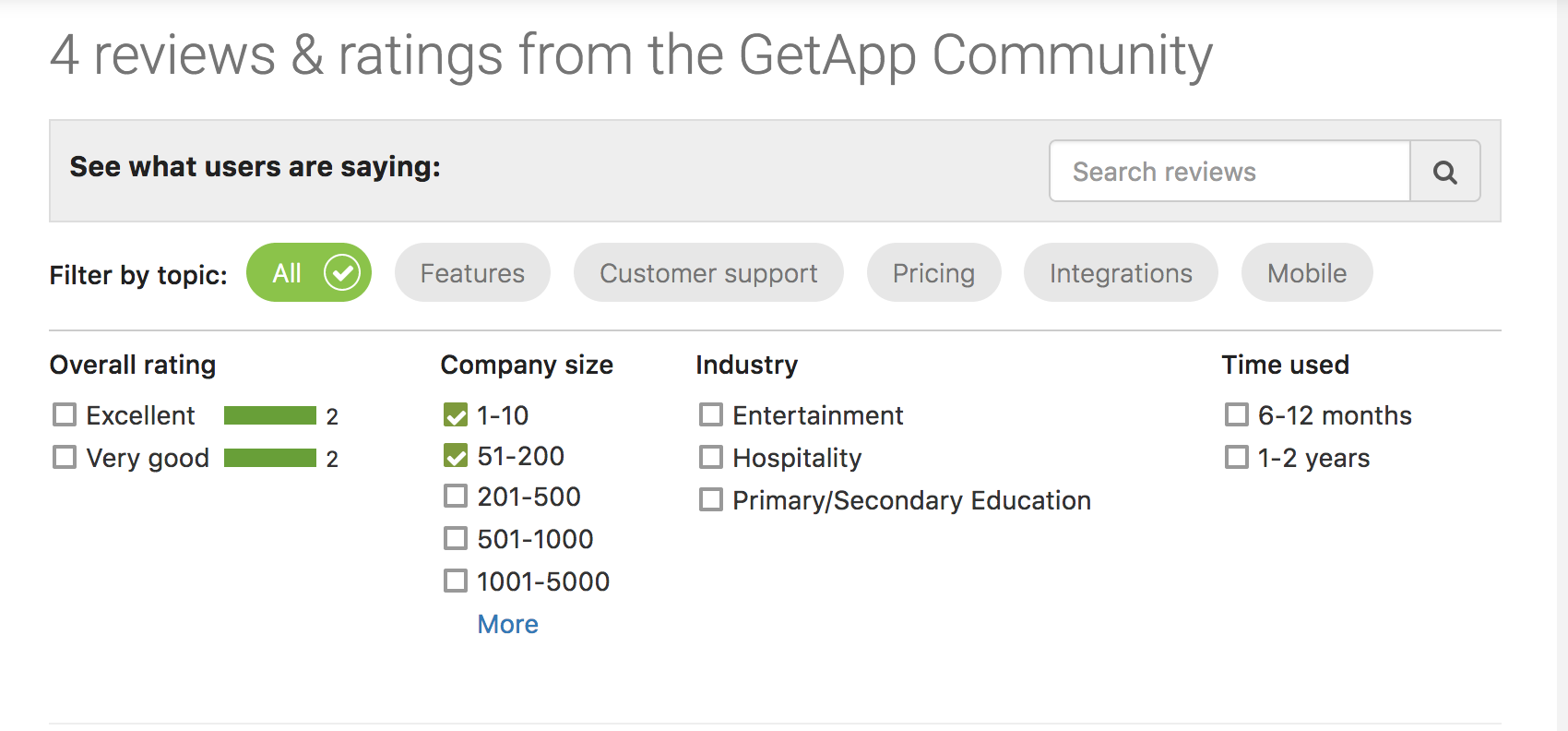This screenshot has width=1568, height=731.
Task: Check the 1001-5000 company size filter
Action: [x=456, y=581]
